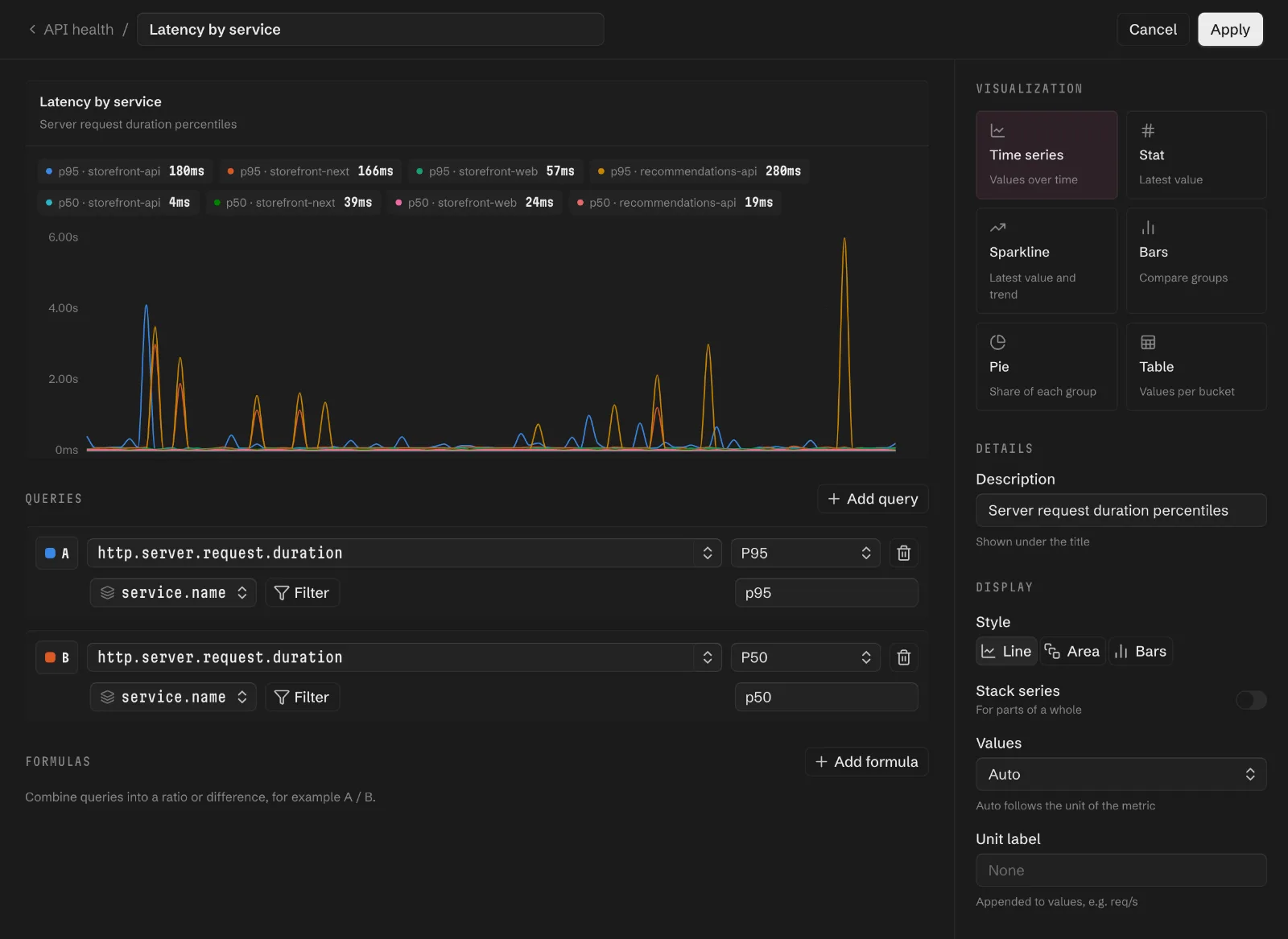
Task: Open the Values Auto dropdown
Action: pyautogui.click(x=1121, y=774)
